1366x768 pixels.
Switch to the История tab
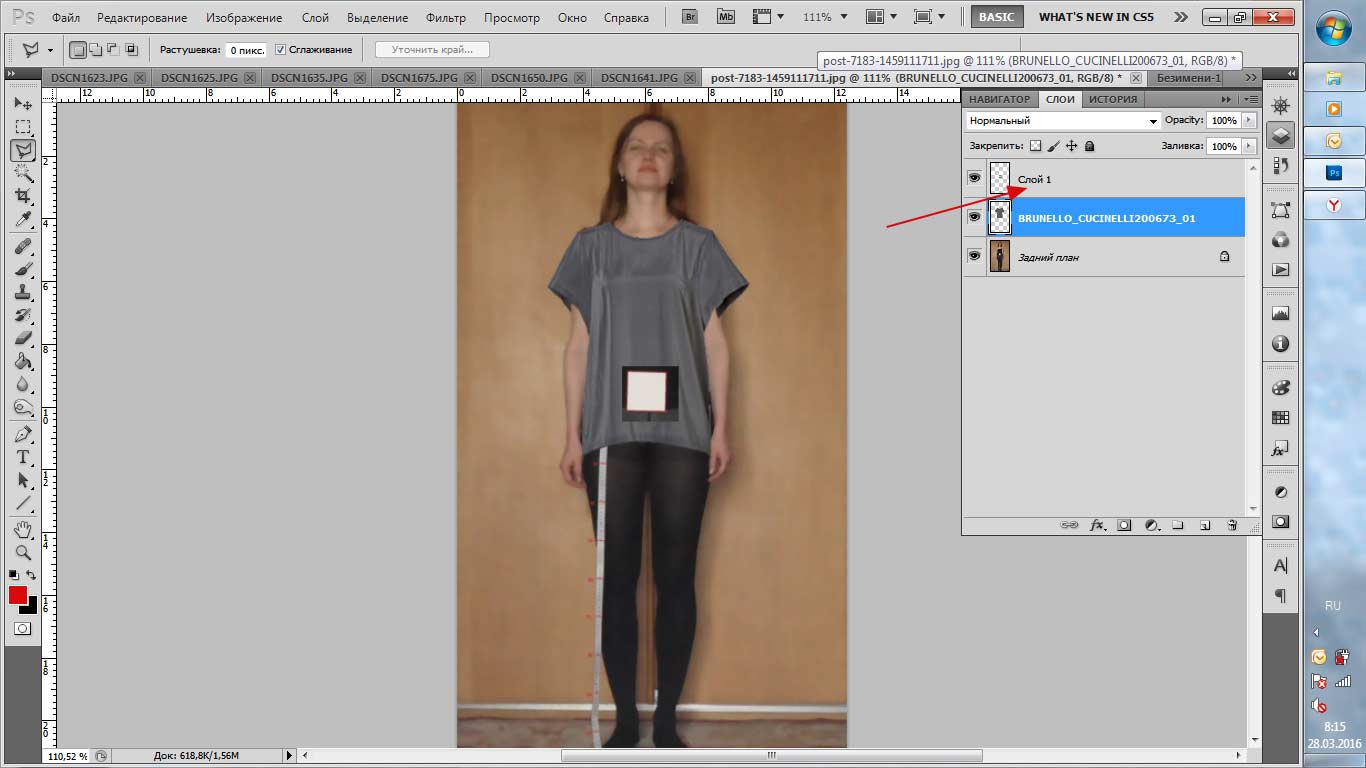(x=1113, y=99)
